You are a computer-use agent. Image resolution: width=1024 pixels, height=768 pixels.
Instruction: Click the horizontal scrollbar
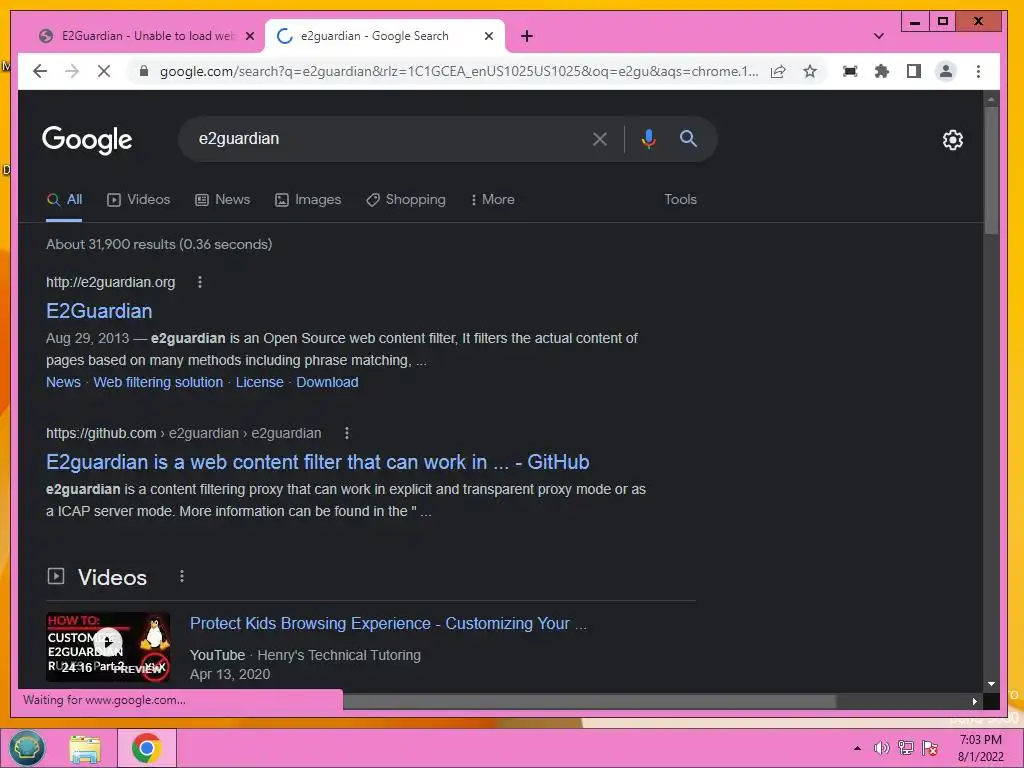(589, 701)
